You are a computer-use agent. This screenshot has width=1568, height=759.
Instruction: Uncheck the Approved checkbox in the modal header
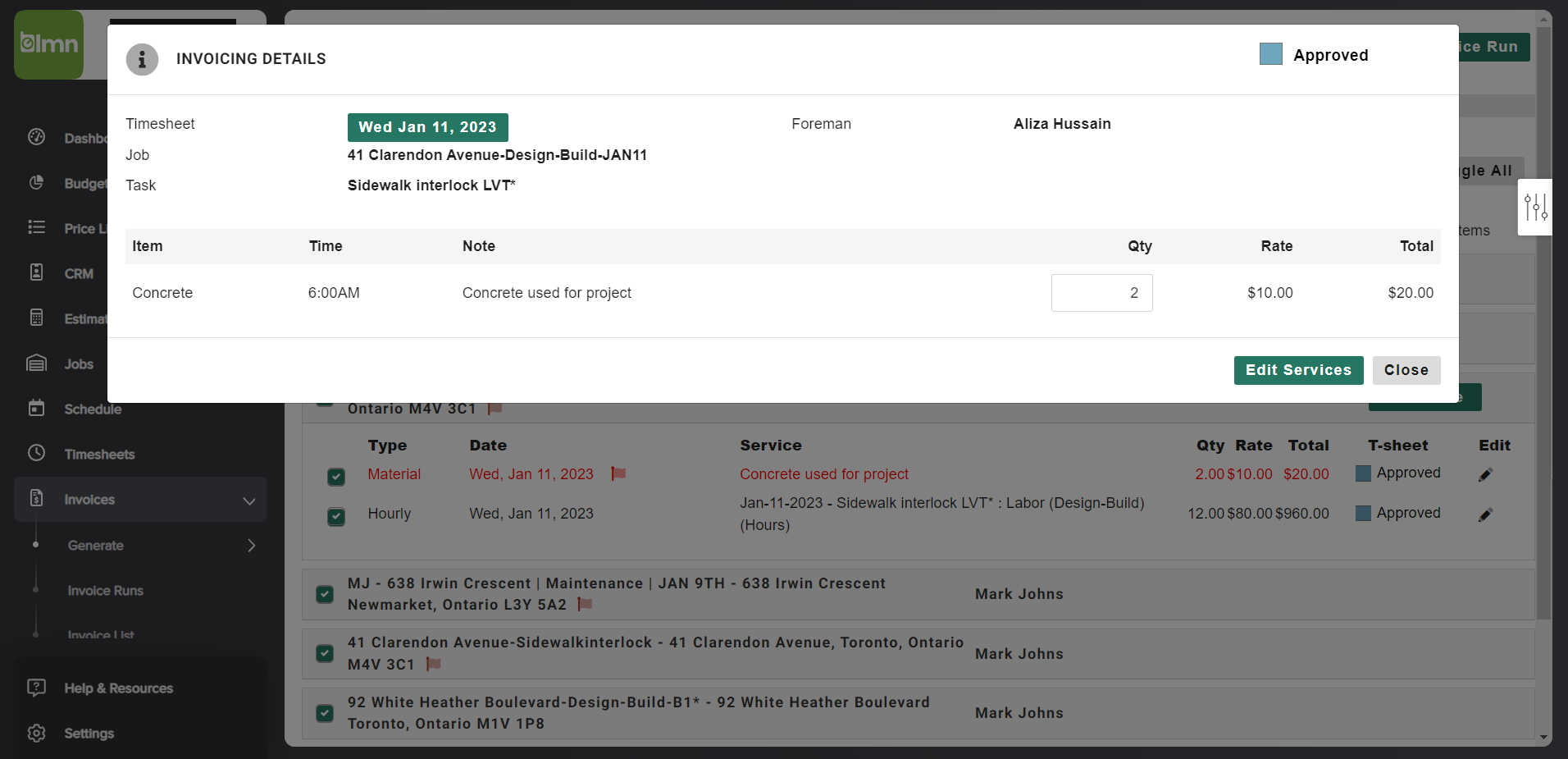(1270, 53)
